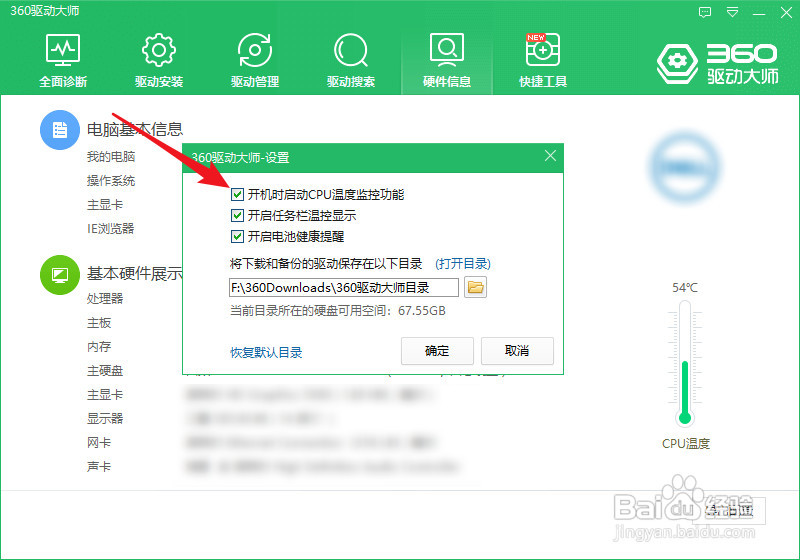
Task: Click the 恢复默认目录 link
Action: pos(266,352)
